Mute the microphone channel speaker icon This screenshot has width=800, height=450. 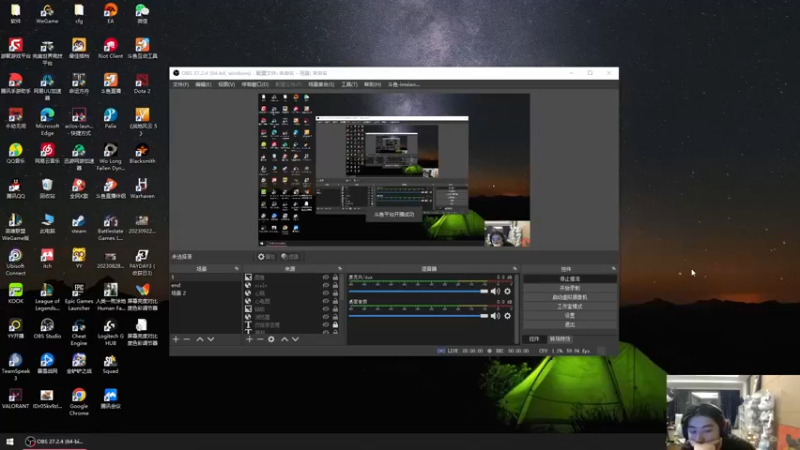point(495,291)
